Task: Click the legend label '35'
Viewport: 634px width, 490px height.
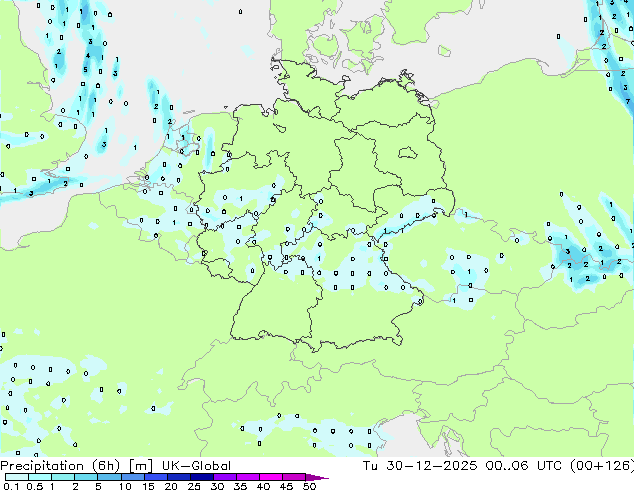Action: point(240,486)
